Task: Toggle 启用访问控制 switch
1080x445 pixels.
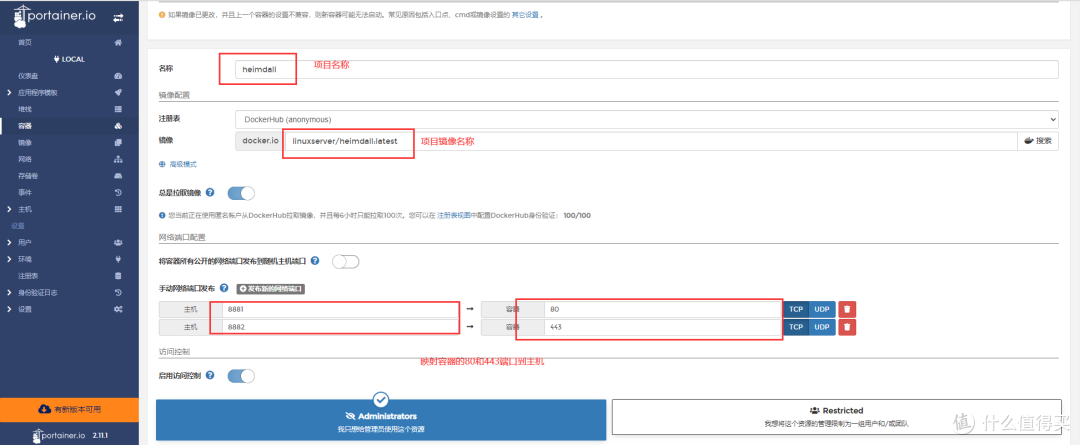Action: click(241, 376)
